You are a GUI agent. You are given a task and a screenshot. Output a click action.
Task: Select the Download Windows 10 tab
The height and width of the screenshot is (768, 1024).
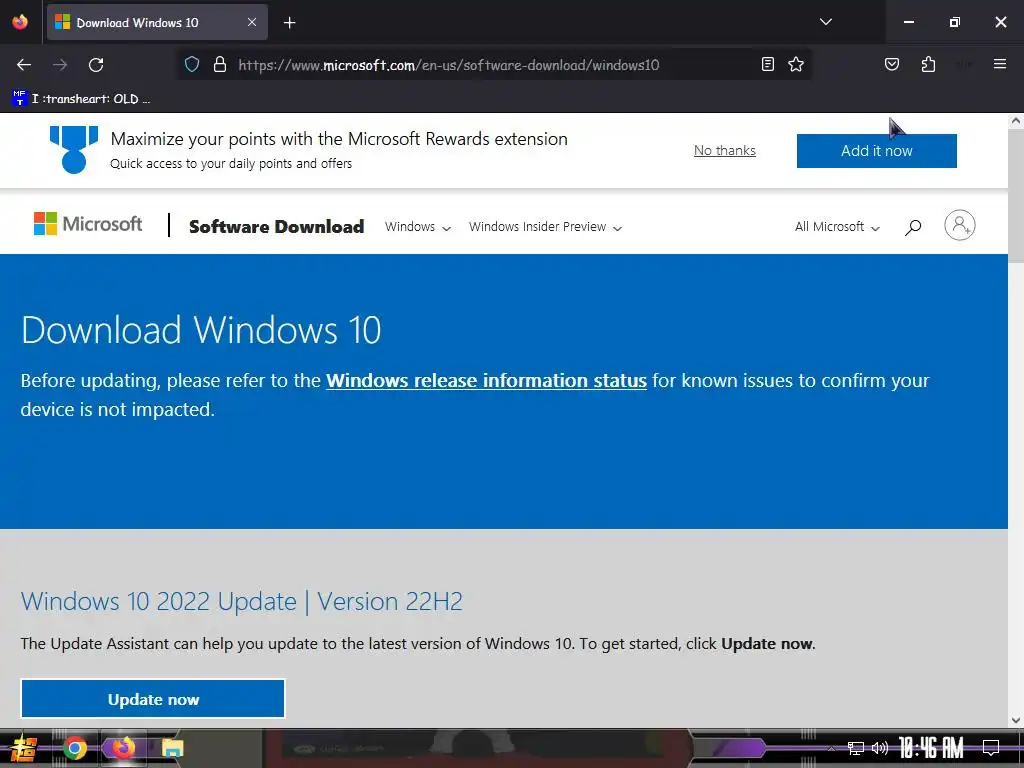(x=157, y=22)
